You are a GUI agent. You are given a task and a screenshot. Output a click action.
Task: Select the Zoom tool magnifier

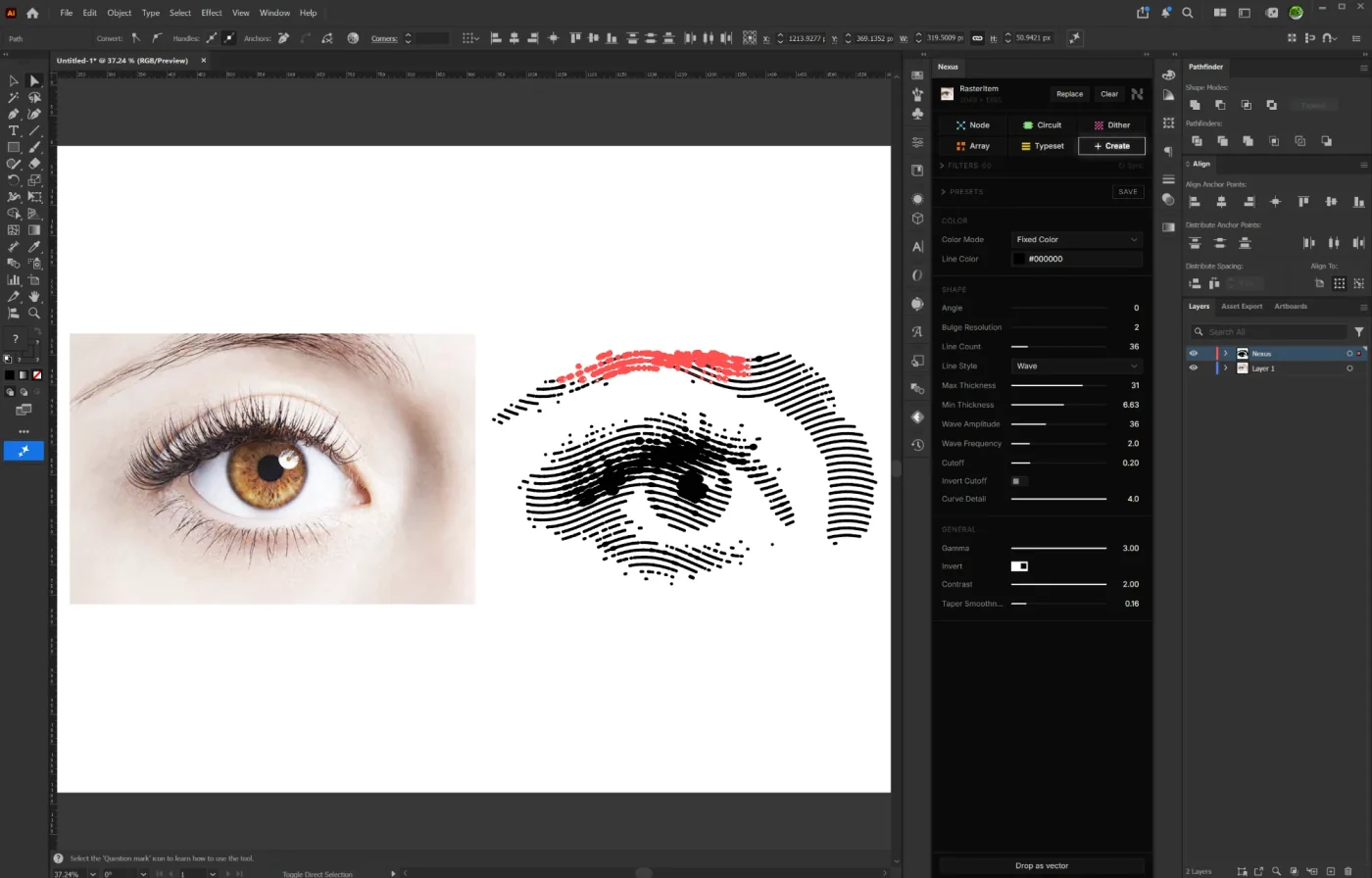click(34, 314)
